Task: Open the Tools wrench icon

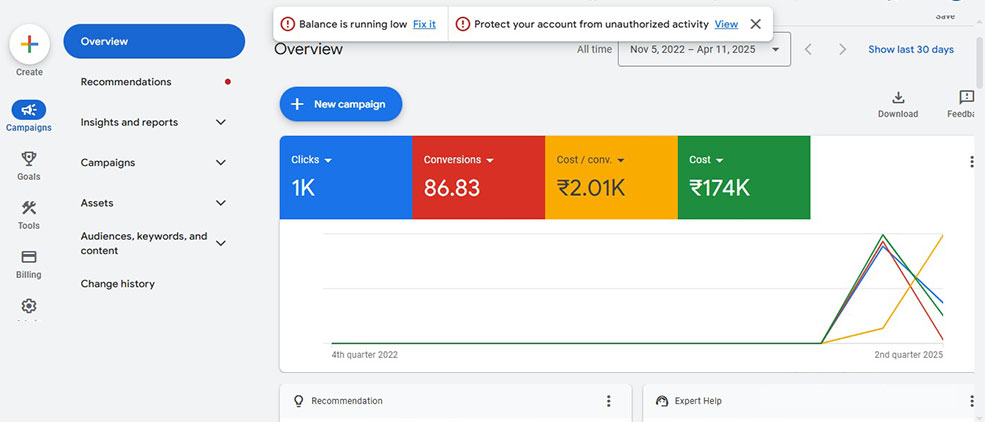Action: click(29, 208)
